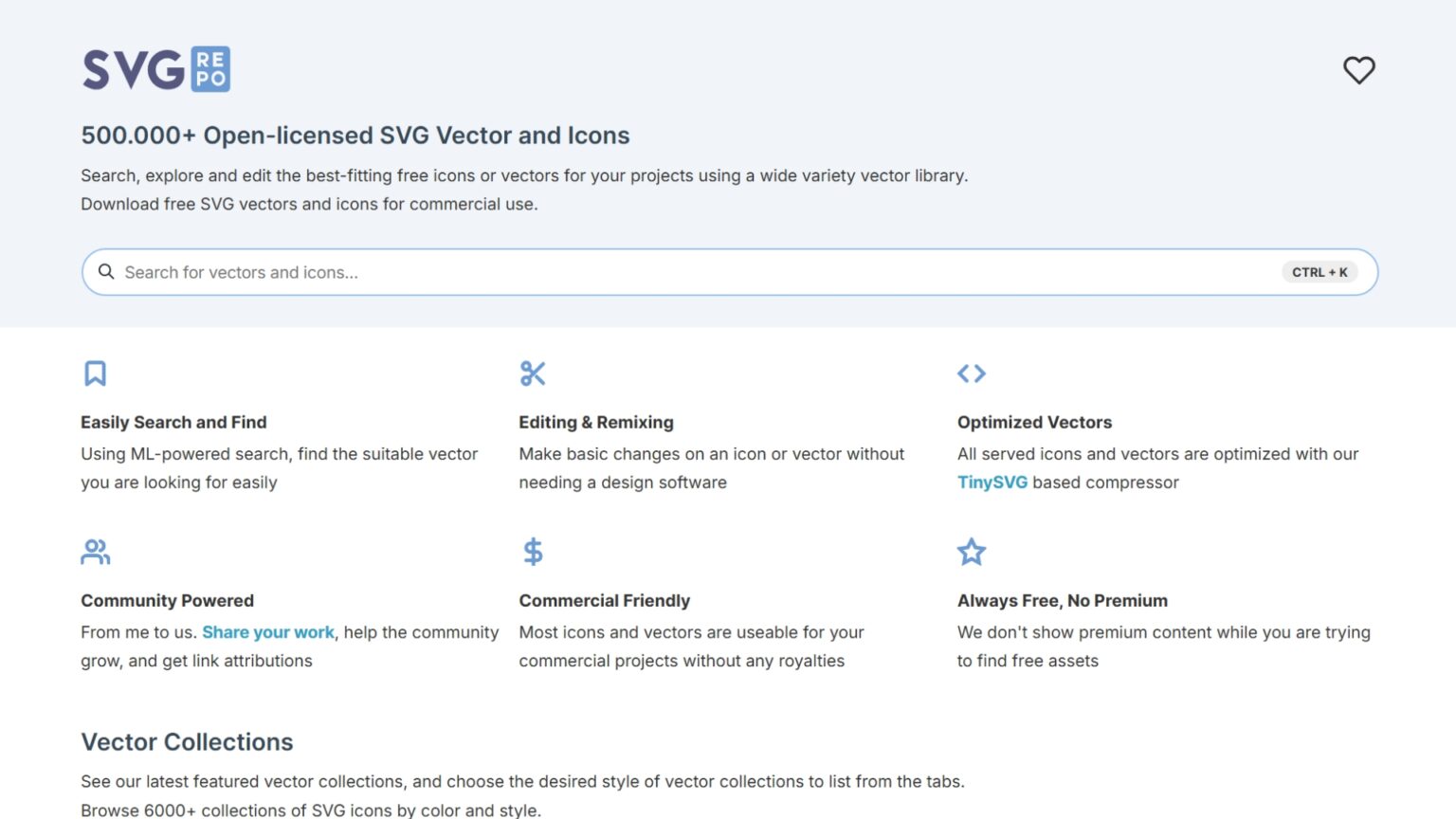The image size is (1456, 819).
Task: Click the users icon above Community Powered
Action: [x=95, y=552]
